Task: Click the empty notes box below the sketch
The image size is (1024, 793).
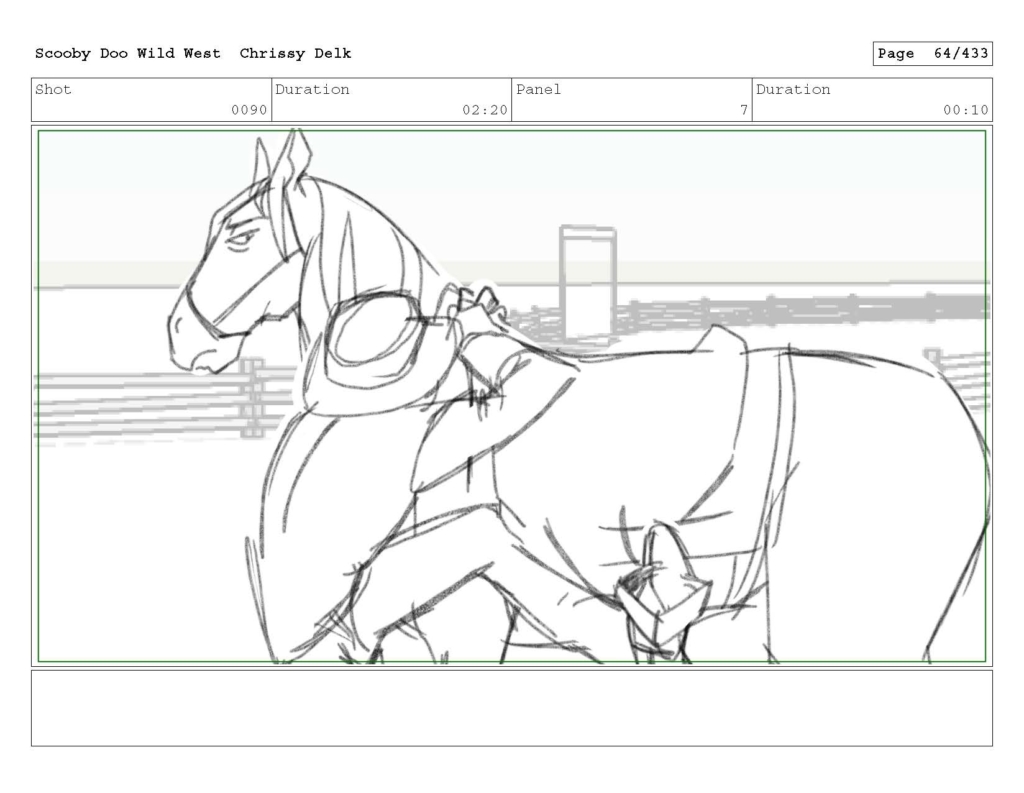Action: click(512, 708)
